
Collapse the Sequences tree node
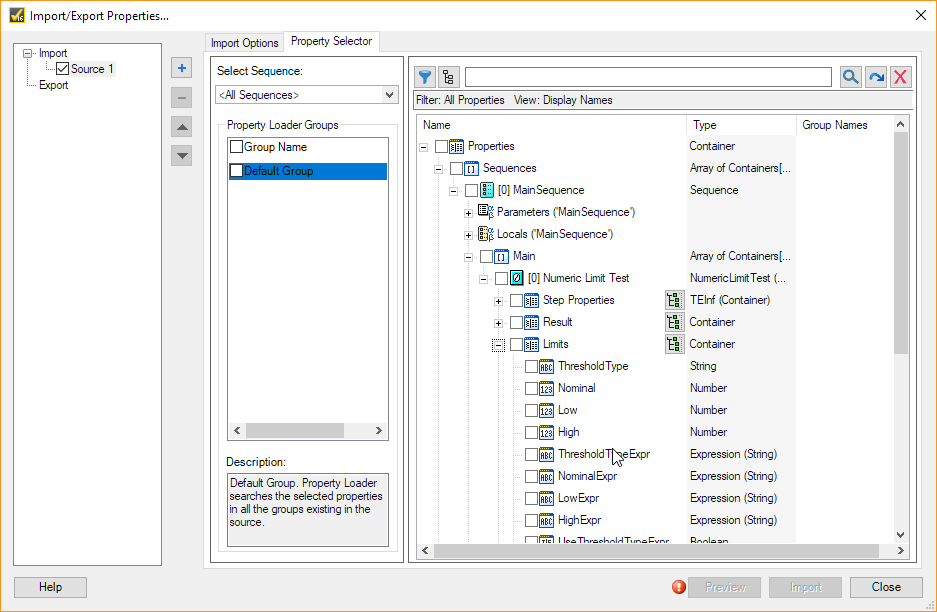pyautogui.click(x=439, y=169)
